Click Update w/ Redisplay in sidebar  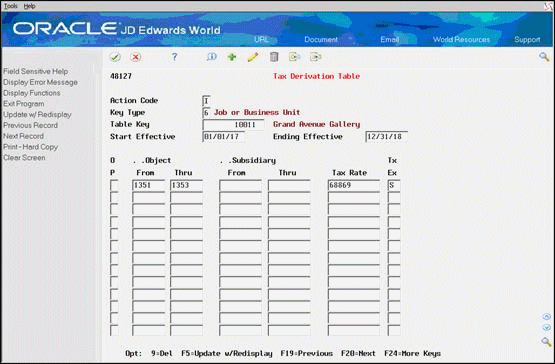(37, 114)
